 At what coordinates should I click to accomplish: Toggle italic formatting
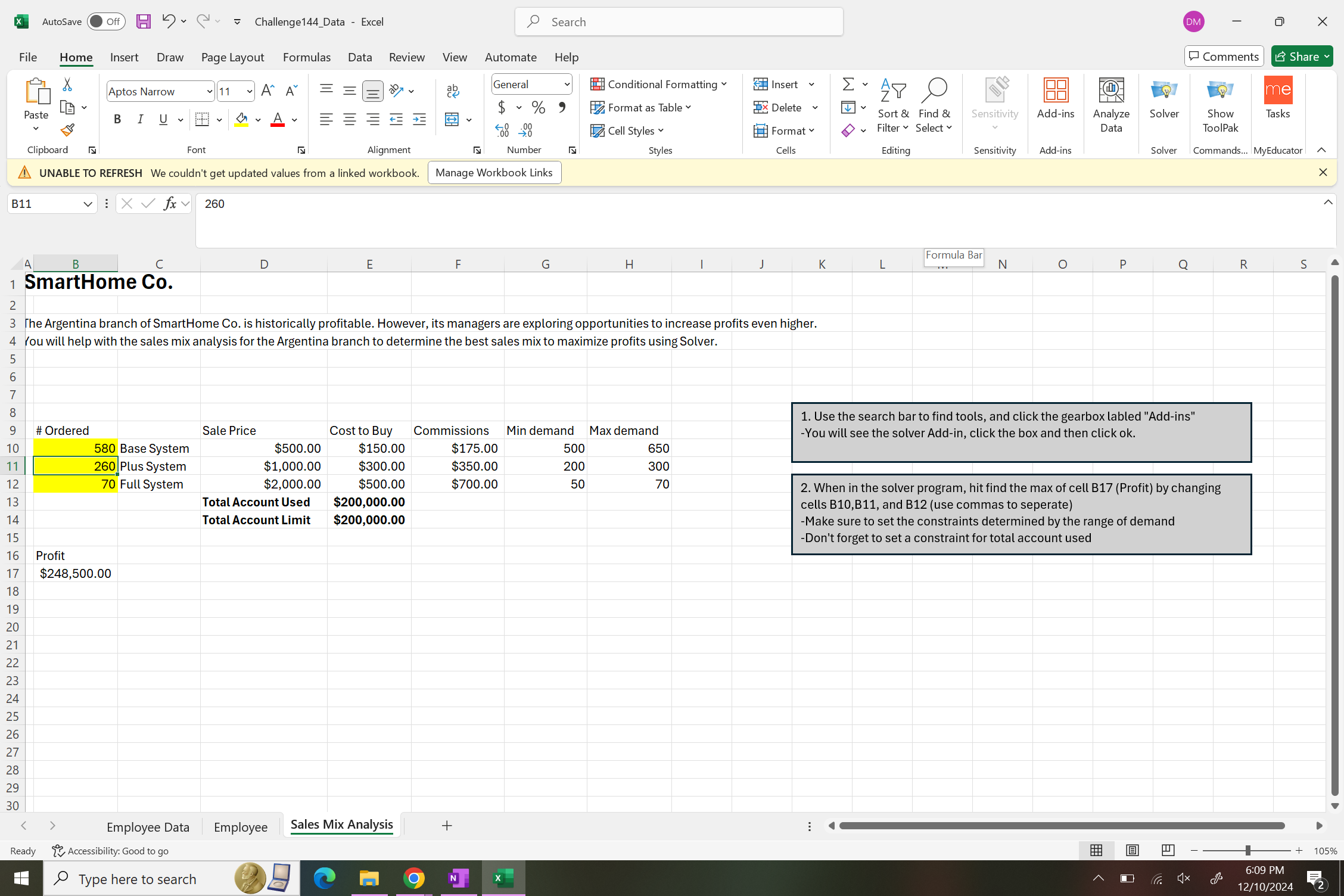(141, 120)
